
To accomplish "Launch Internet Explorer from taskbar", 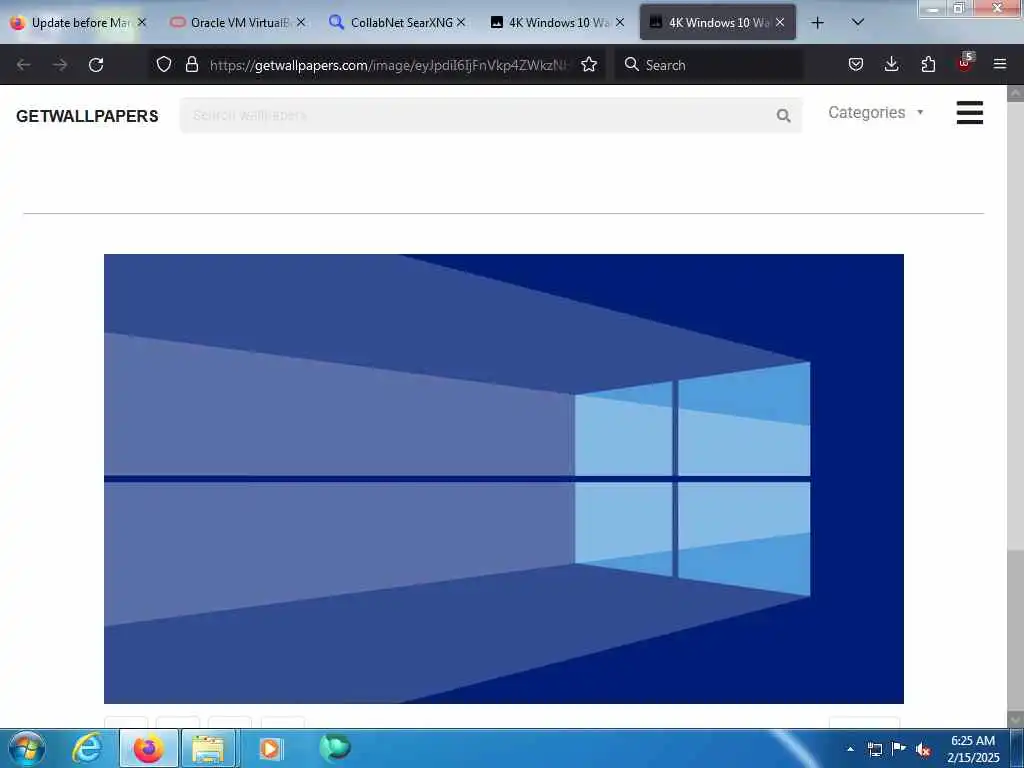I will pos(87,748).
